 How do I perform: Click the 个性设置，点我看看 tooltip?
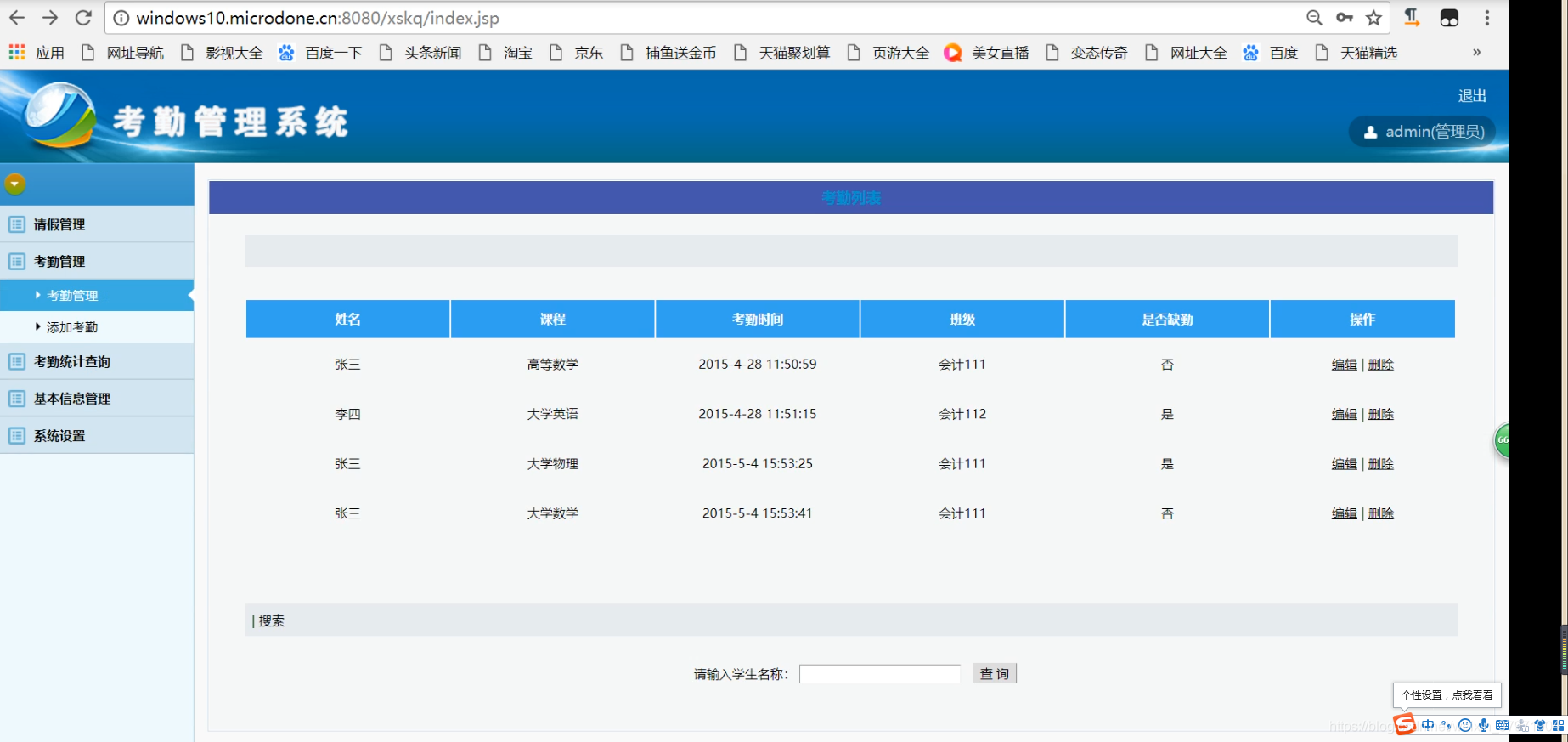(x=1447, y=695)
